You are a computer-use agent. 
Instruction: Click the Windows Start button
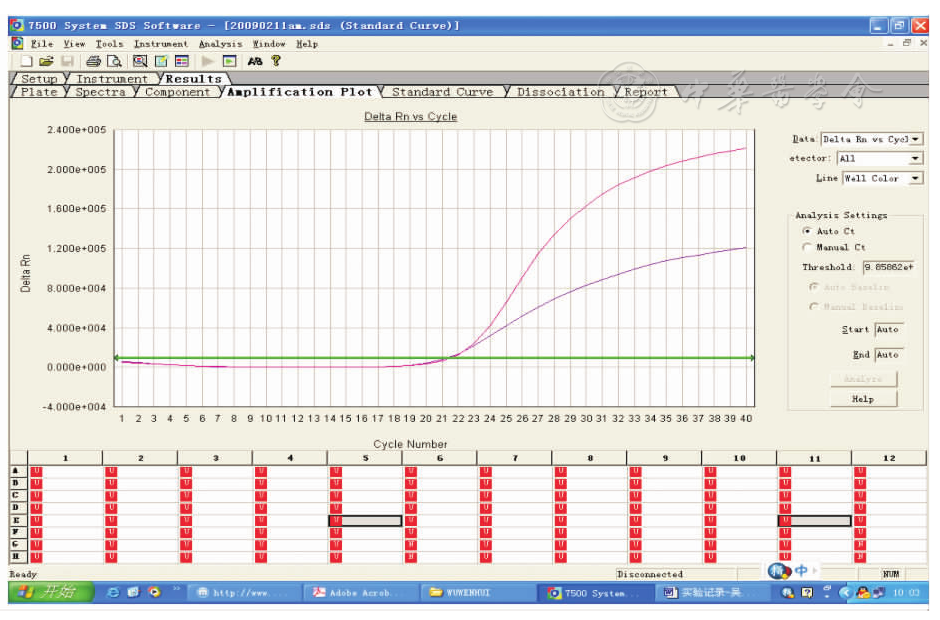click(50, 593)
